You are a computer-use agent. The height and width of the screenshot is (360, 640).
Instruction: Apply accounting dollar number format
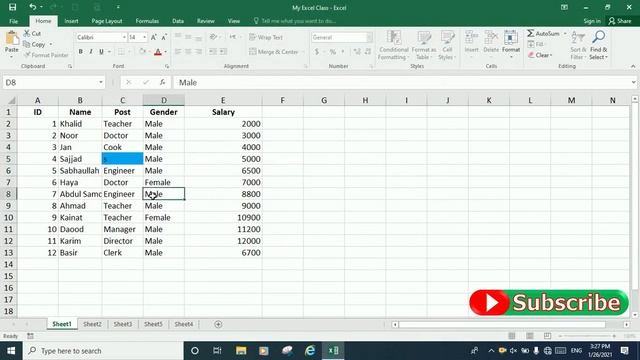(x=317, y=52)
